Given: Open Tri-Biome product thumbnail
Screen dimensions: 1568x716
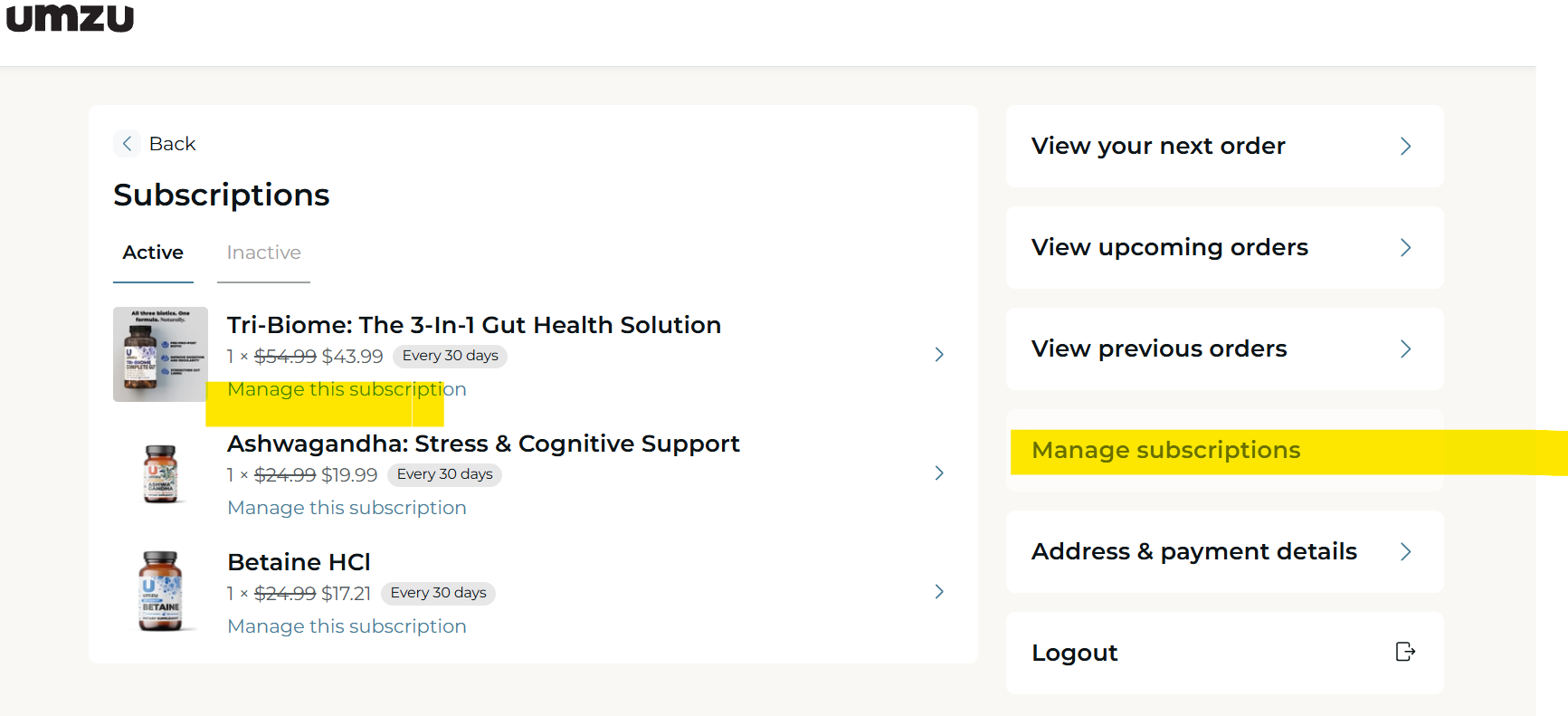Looking at the screenshot, I should (160, 354).
